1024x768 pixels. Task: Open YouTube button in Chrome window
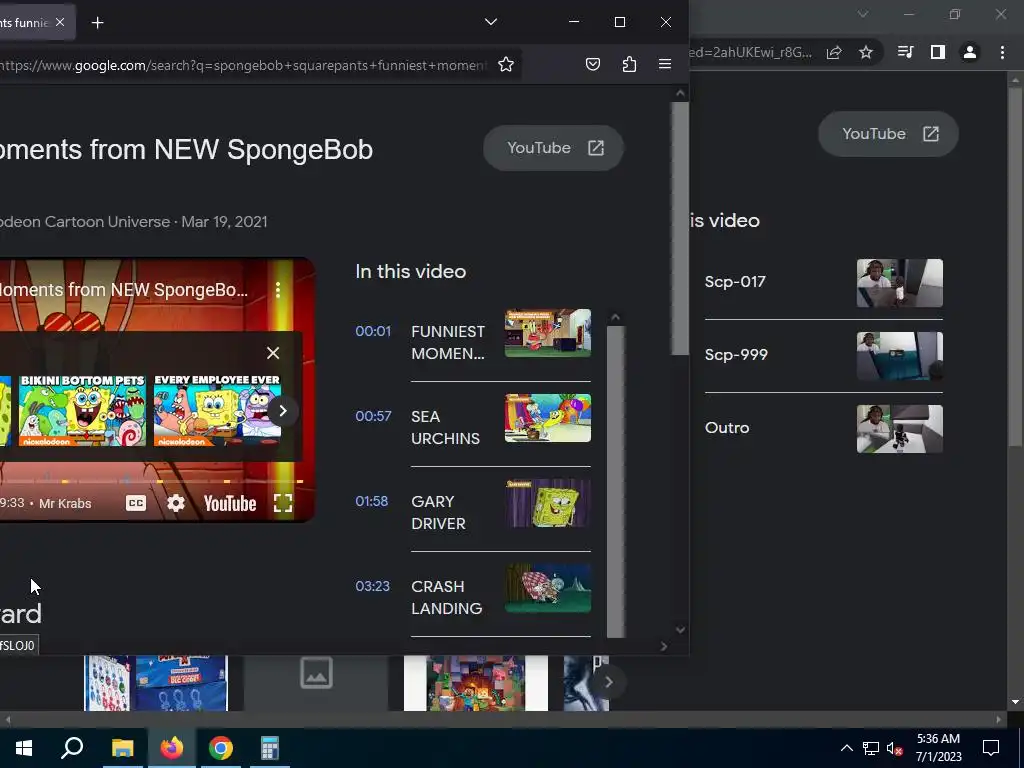(x=889, y=134)
